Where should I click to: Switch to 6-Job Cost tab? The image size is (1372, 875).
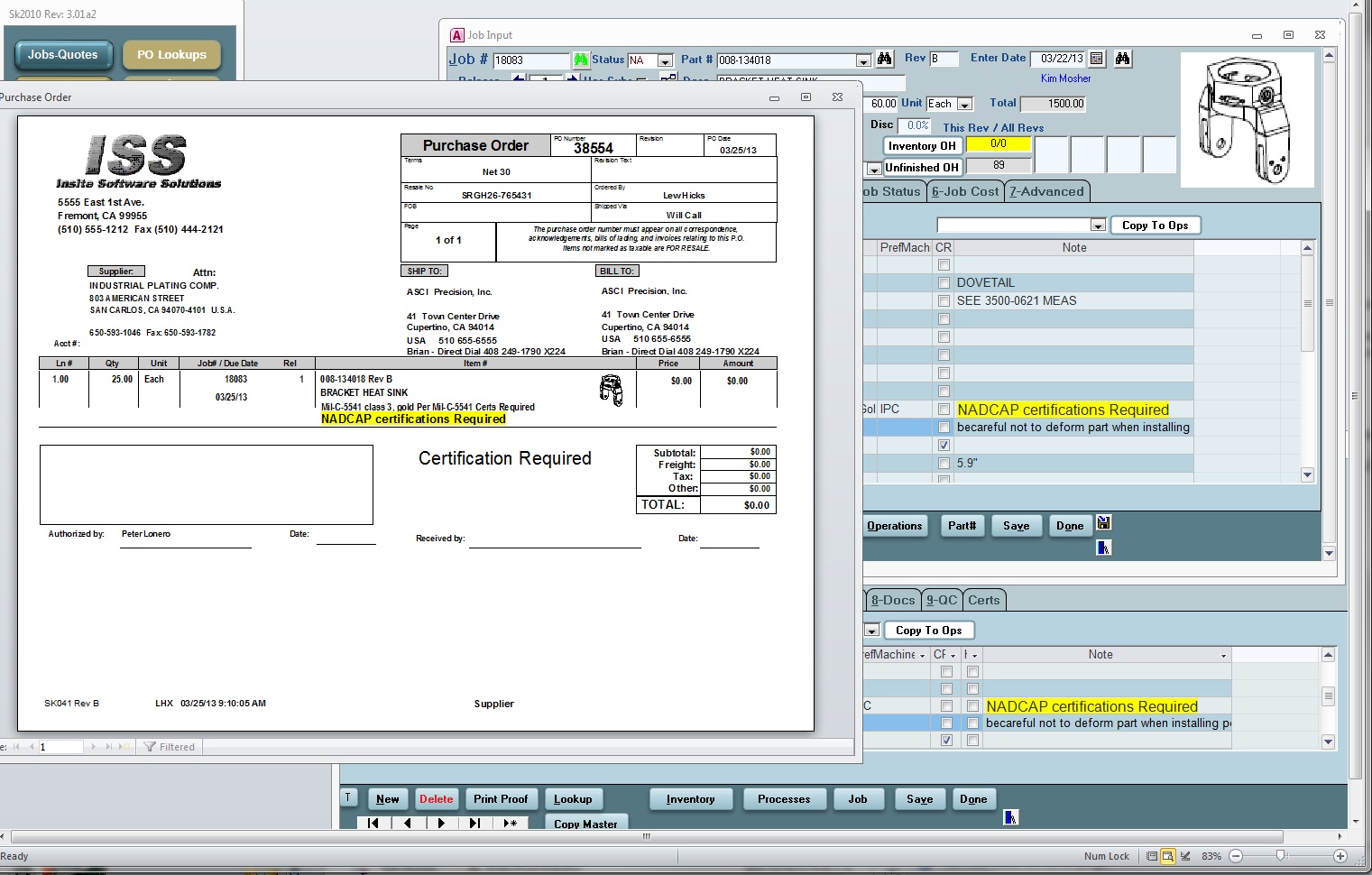[x=965, y=191]
